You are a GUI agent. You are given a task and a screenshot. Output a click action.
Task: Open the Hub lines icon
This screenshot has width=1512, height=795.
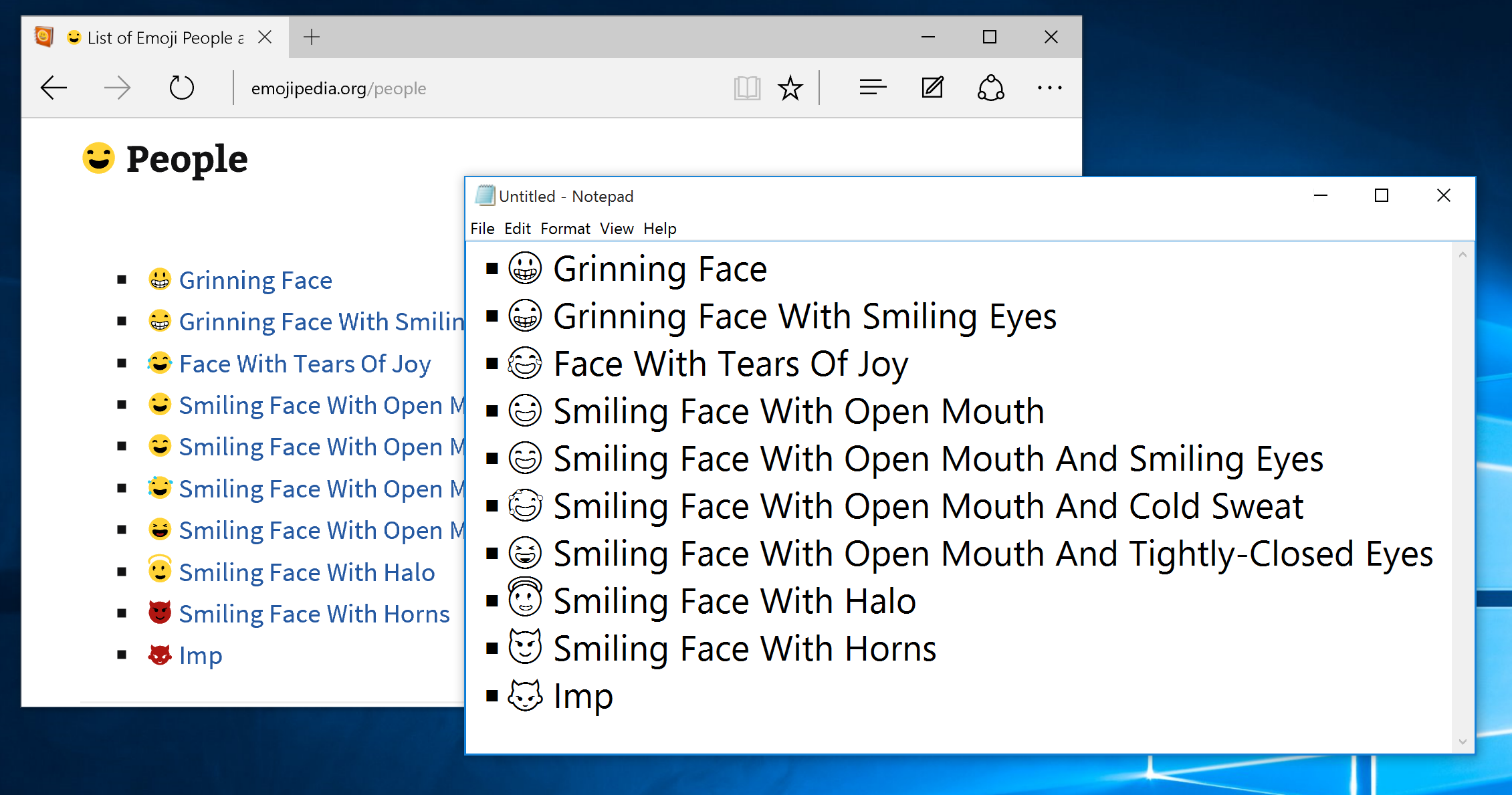pyautogui.click(x=873, y=88)
